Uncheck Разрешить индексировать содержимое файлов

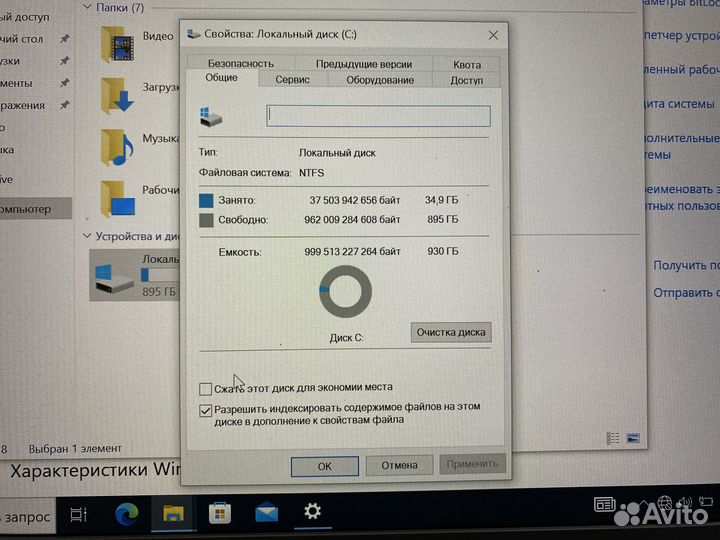pos(205,410)
